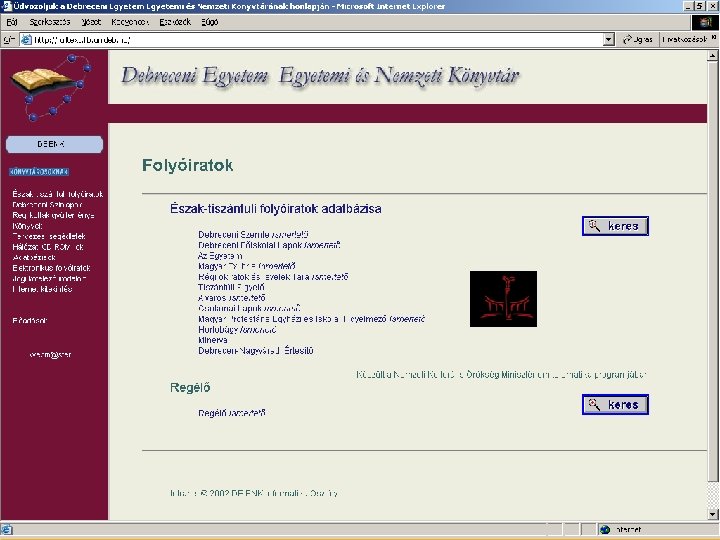Open the Minerva journal link
This screenshot has height=540, width=720.
tap(213, 340)
